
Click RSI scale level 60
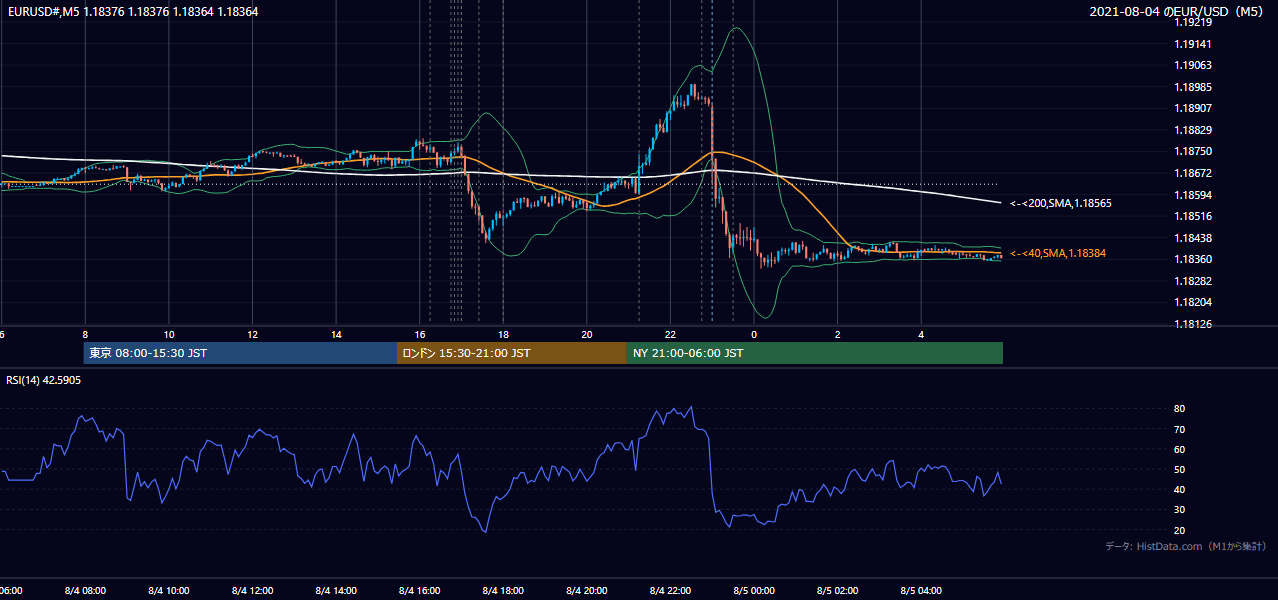[x=1180, y=449]
